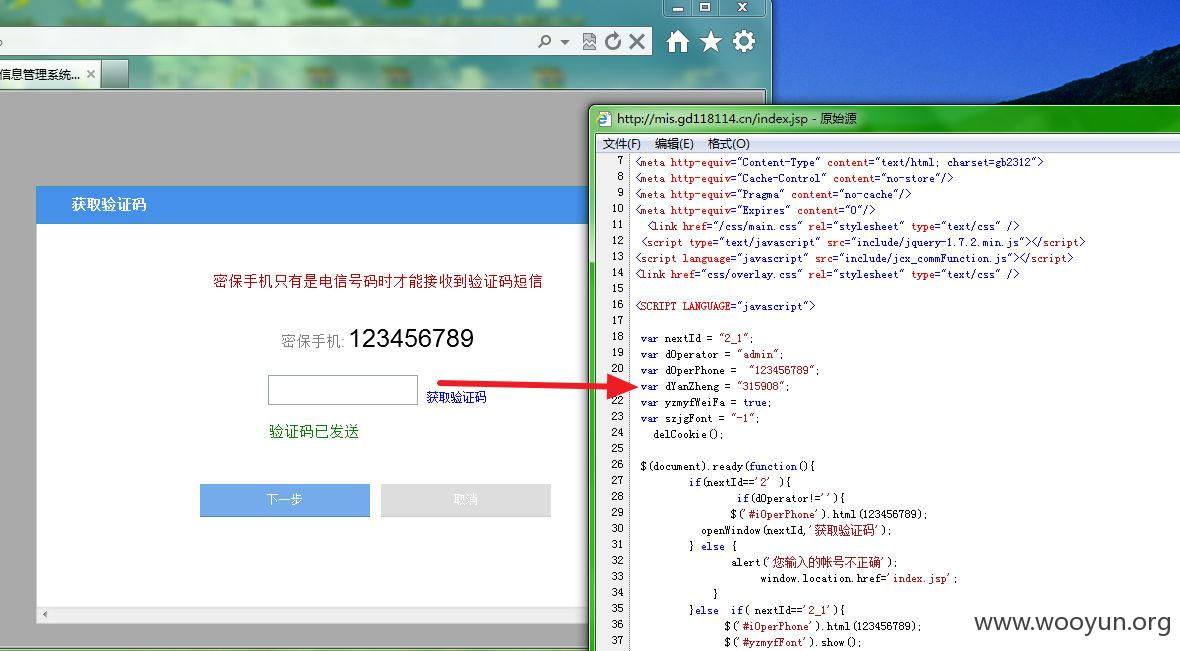Viewport: 1180px width, 651px height.
Task: Maximize the IE browser window
Action: pos(705,8)
